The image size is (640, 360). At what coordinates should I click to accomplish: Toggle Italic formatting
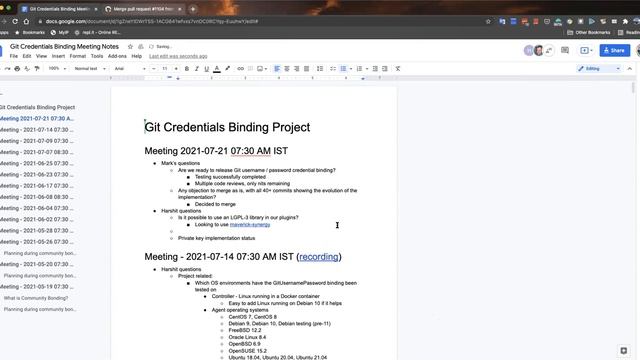pyautogui.click(x=196, y=69)
